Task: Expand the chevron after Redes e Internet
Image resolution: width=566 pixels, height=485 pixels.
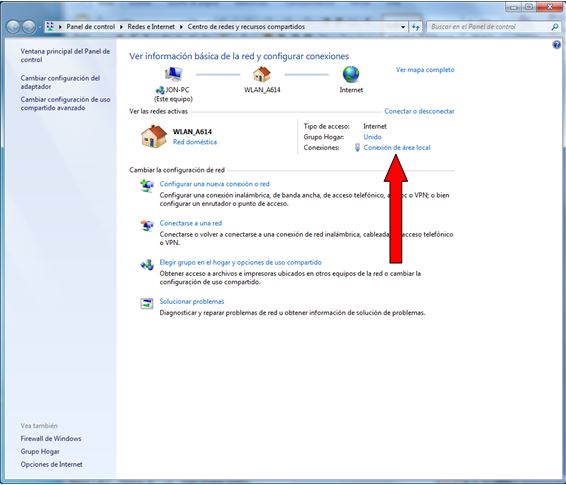Action: point(181,27)
